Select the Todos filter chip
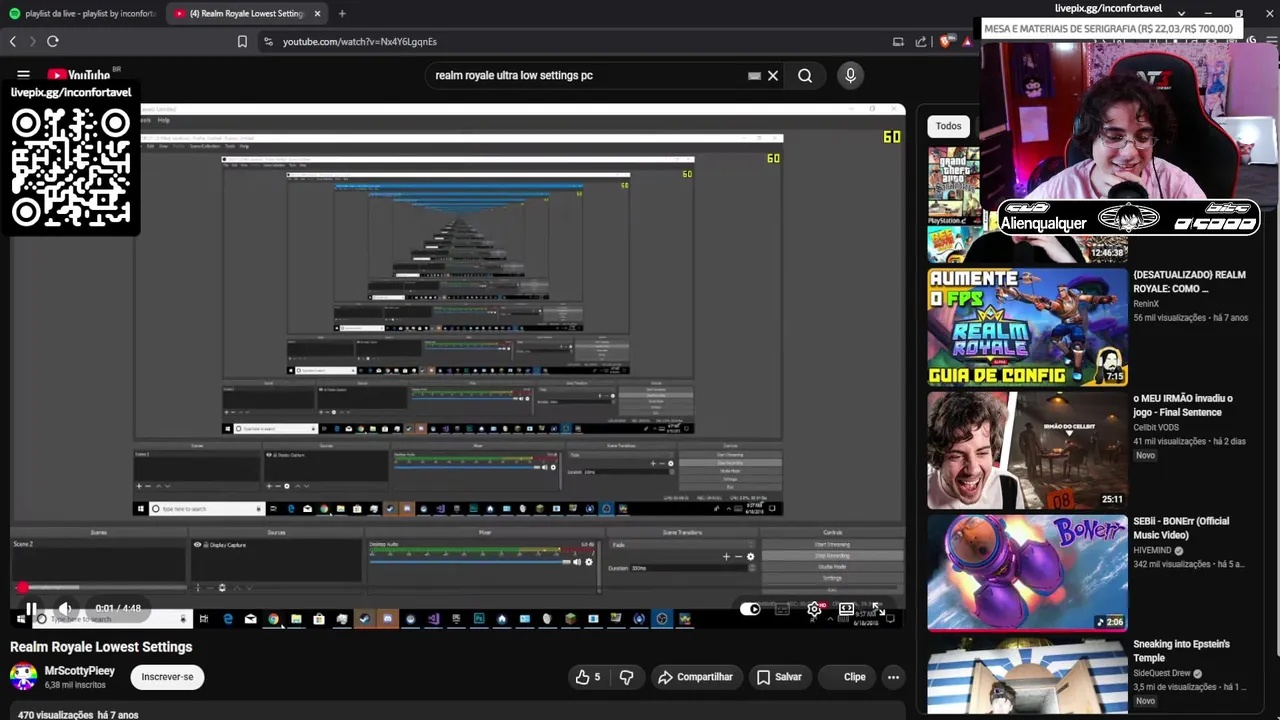Viewport: 1280px width, 720px height. click(948, 126)
